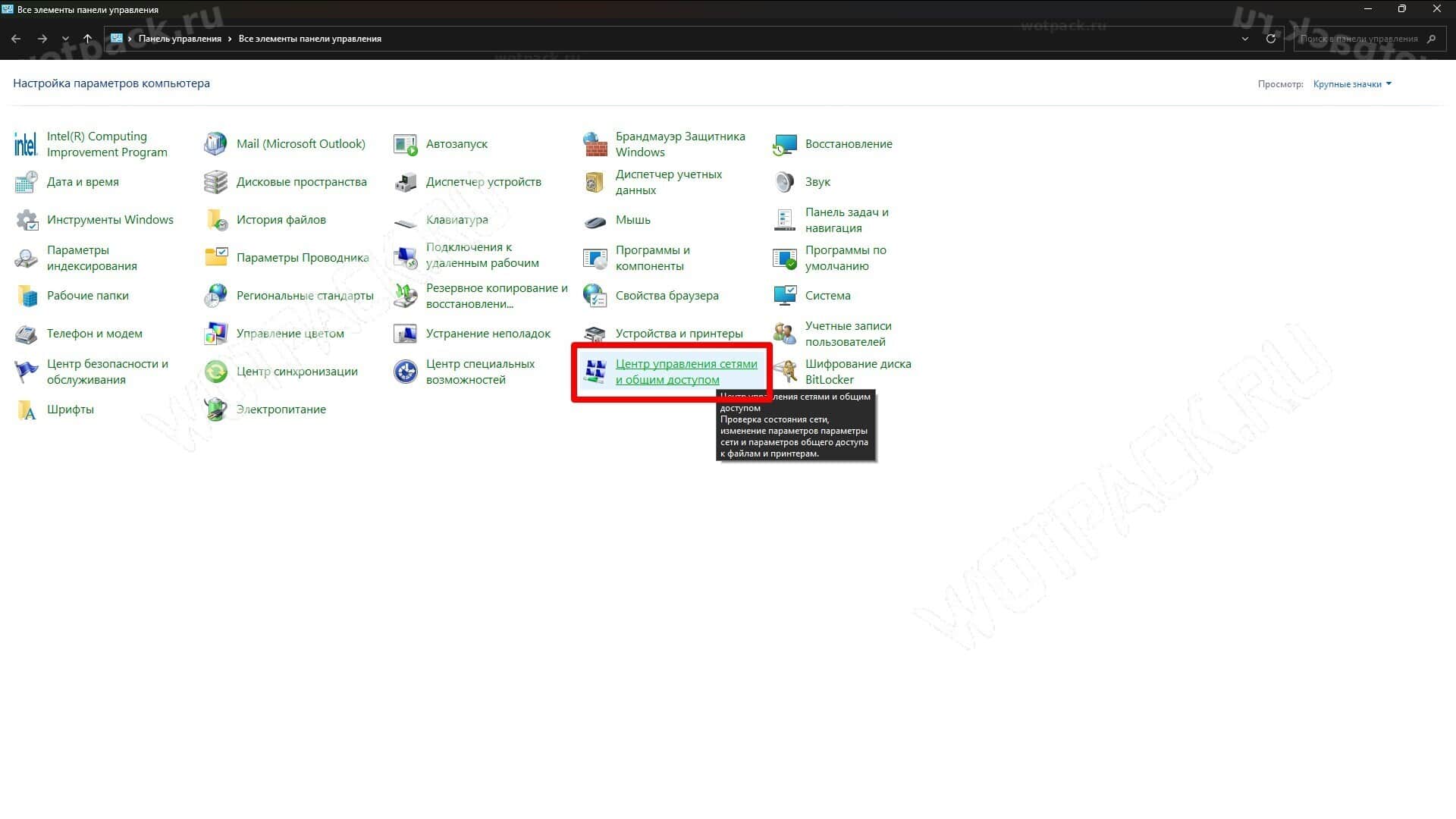Open the Центр синхронизации green icon
Screen dimensions: 1456x819
point(216,372)
